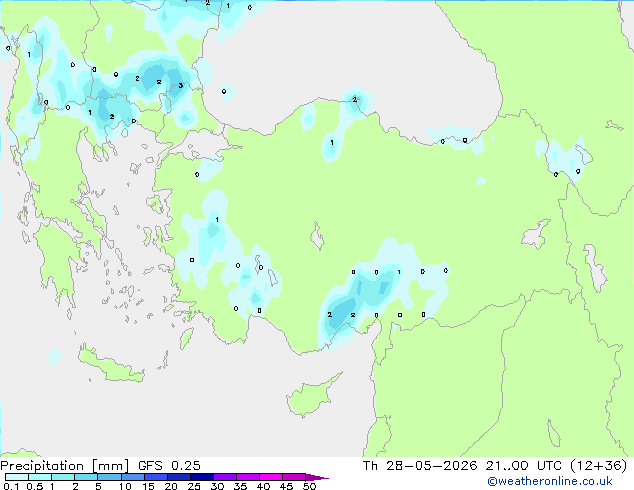Click the precipitation value "3" on the map
This screenshot has height=490, width=634.
[x=181, y=85]
